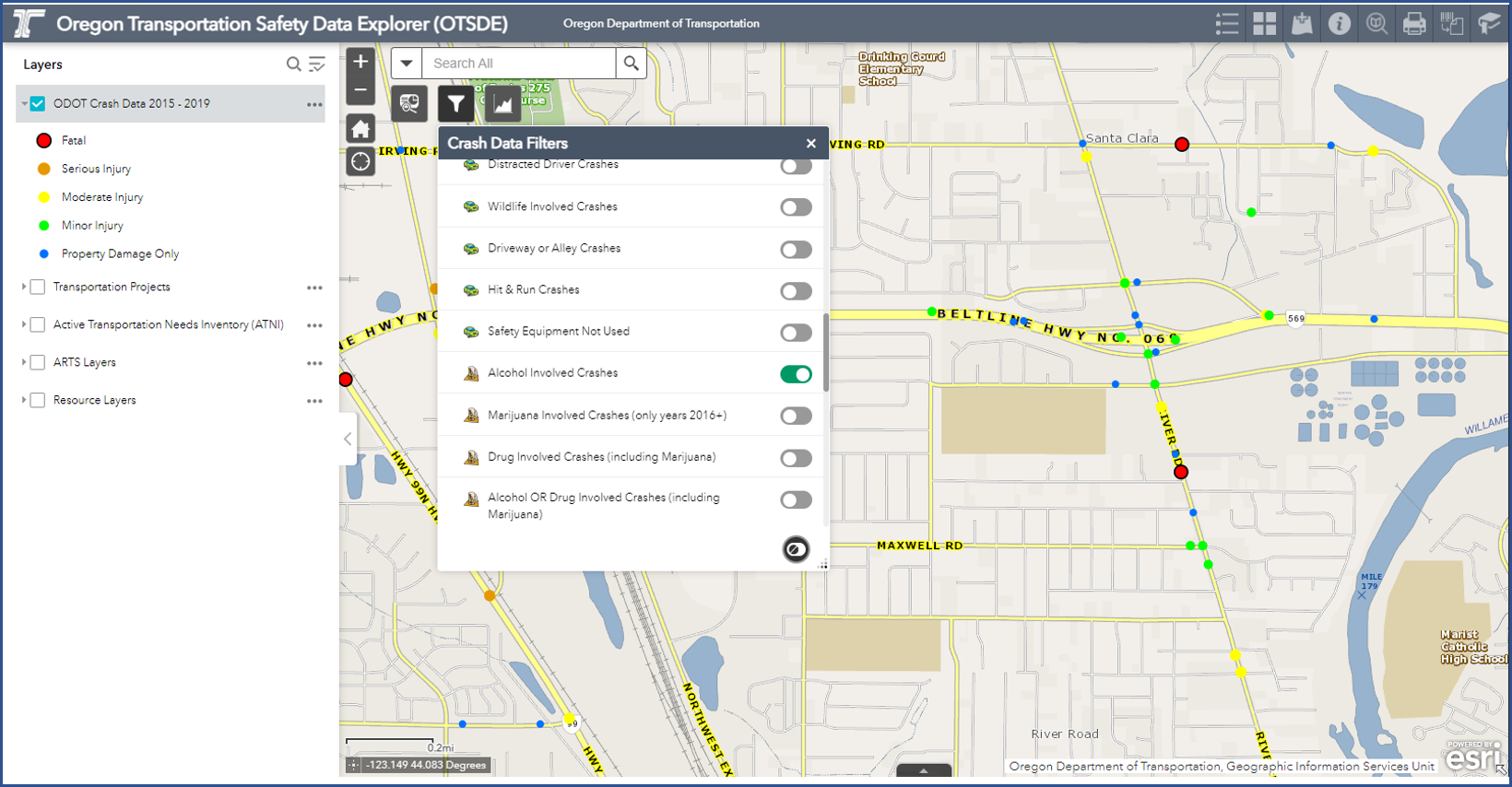The width and height of the screenshot is (1512, 787).
Task: Open the Legend list widget in header
Action: point(1227,23)
